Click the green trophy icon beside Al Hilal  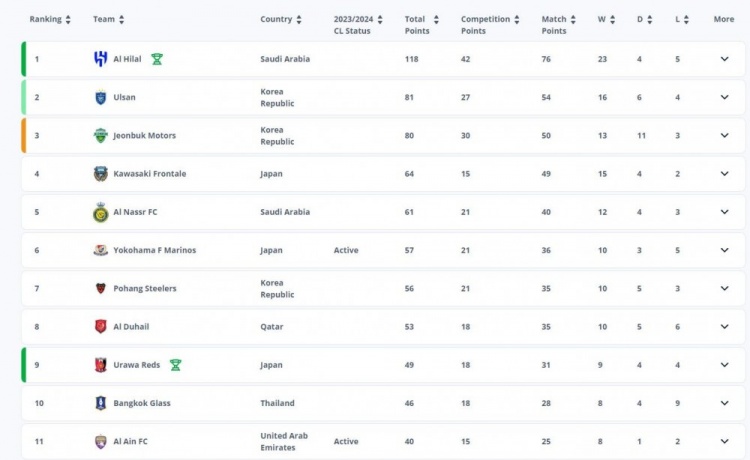[x=157, y=59]
